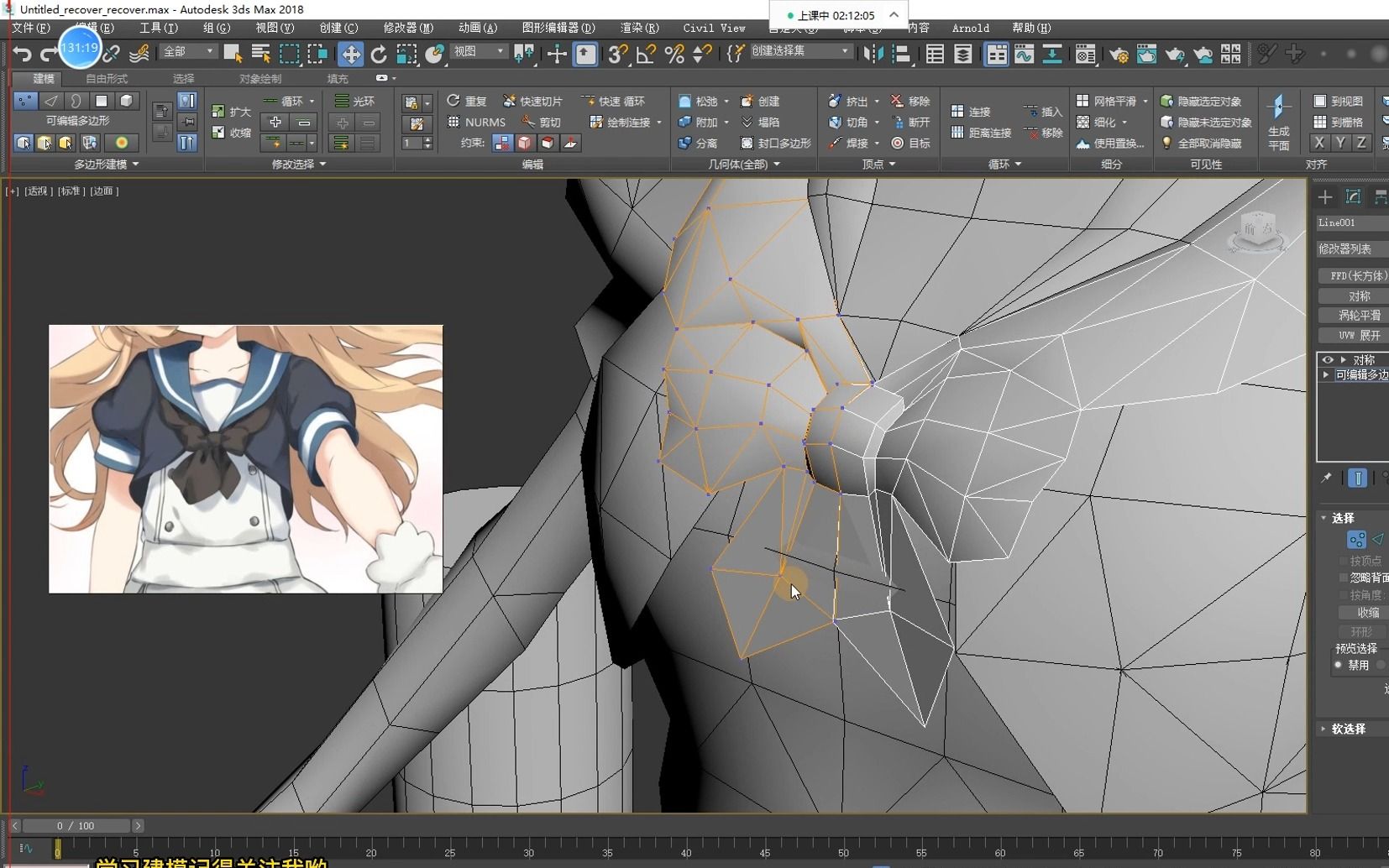The height and width of the screenshot is (868, 1389).
Task: Click the Rotate tool icon
Action: 379,55
